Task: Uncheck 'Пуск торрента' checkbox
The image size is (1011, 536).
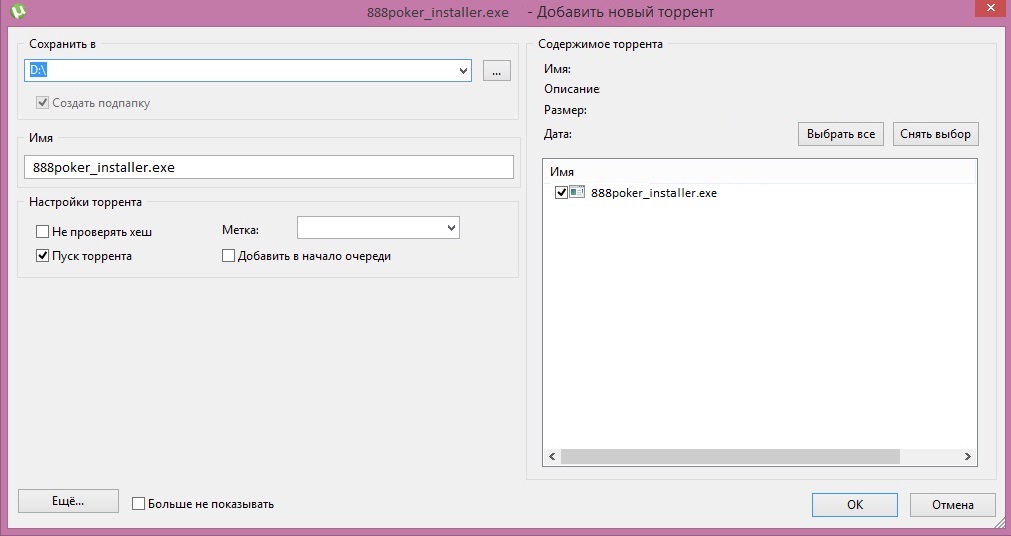Action: point(43,256)
